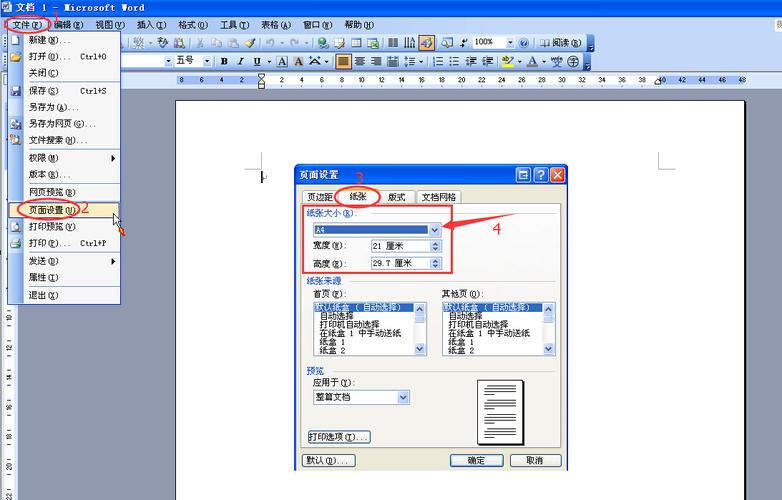Expand the font color dropdown arrow
Screen dimensions: 782x500
(544, 61)
